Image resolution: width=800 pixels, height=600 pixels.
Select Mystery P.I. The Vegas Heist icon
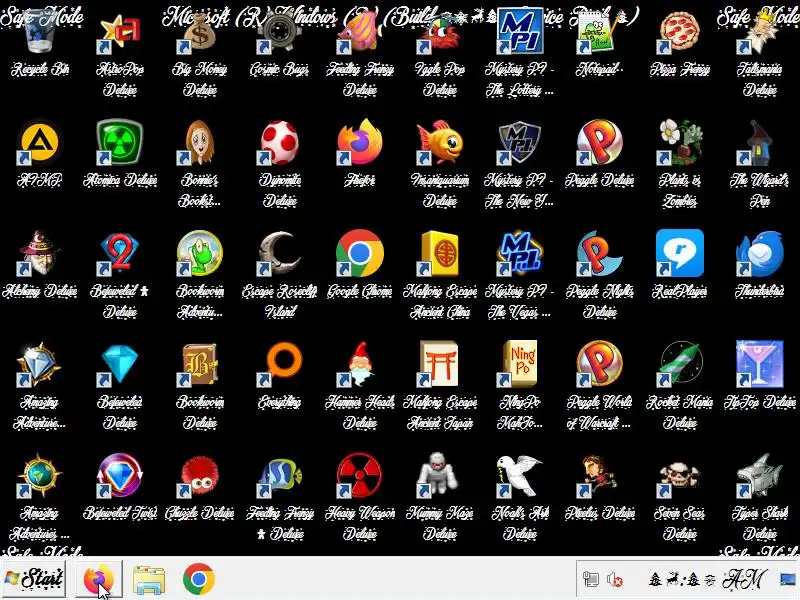[x=519, y=253]
